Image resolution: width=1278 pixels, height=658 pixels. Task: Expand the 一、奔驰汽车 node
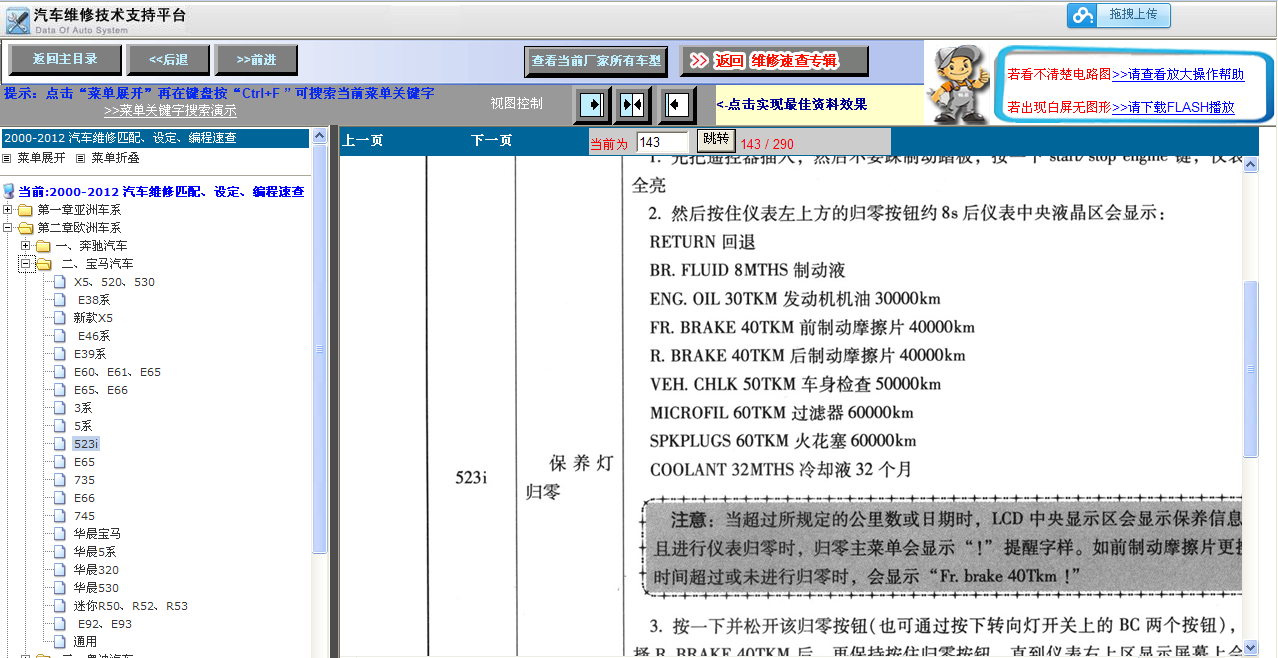coord(23,245)
